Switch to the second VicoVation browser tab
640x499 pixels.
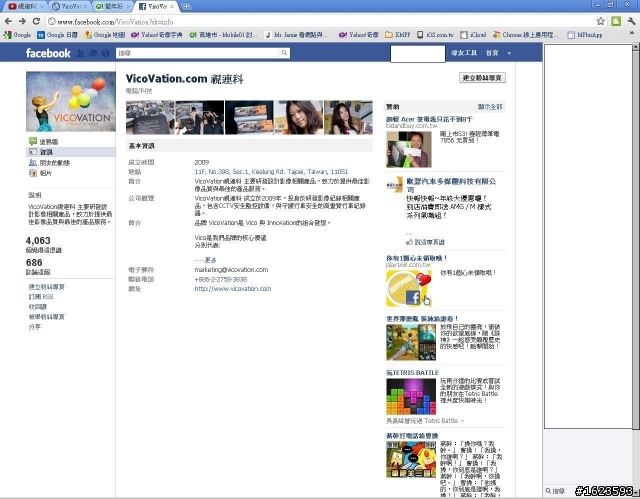pos(69,7)
